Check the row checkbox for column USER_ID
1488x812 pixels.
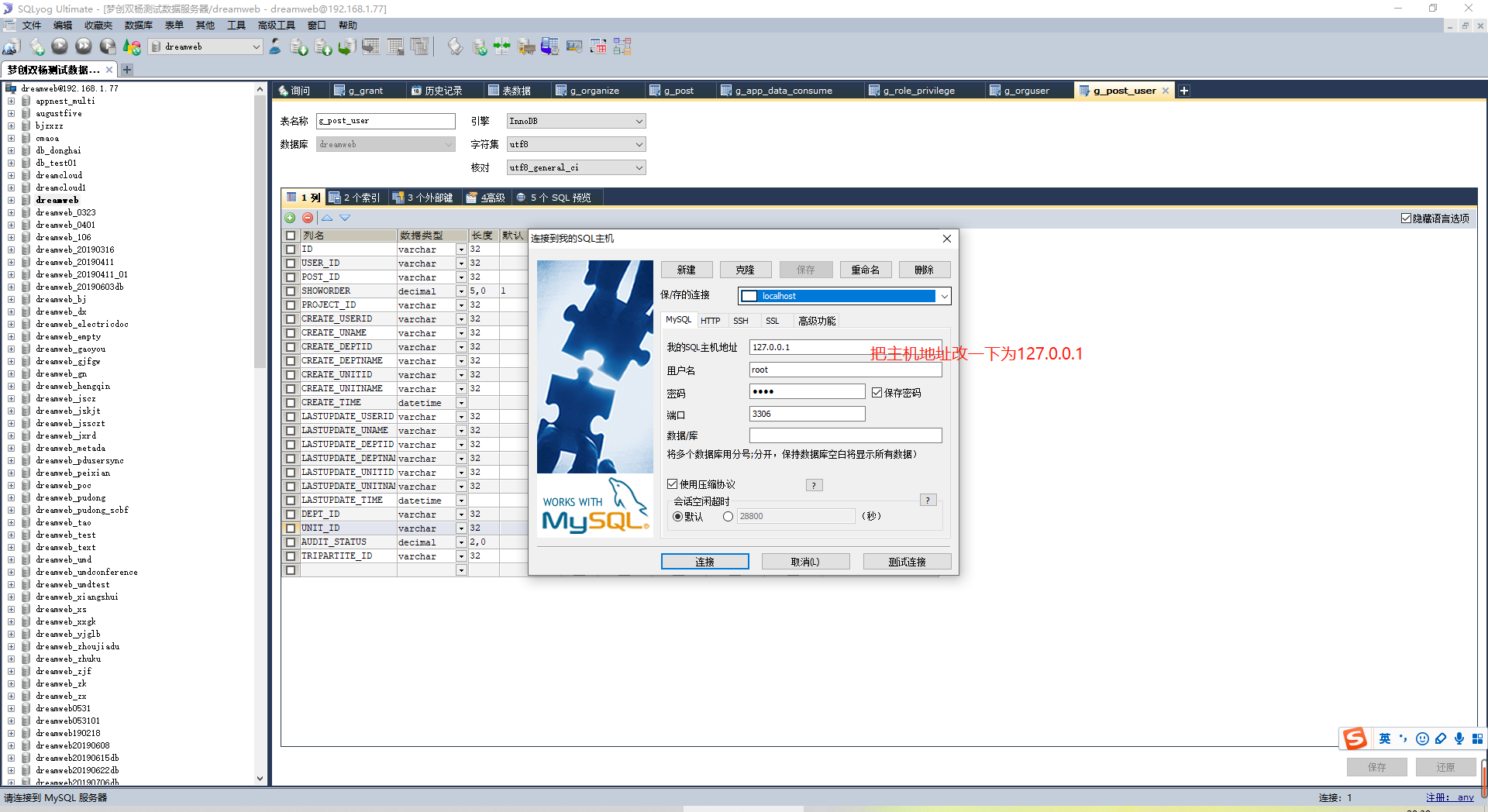291,263
